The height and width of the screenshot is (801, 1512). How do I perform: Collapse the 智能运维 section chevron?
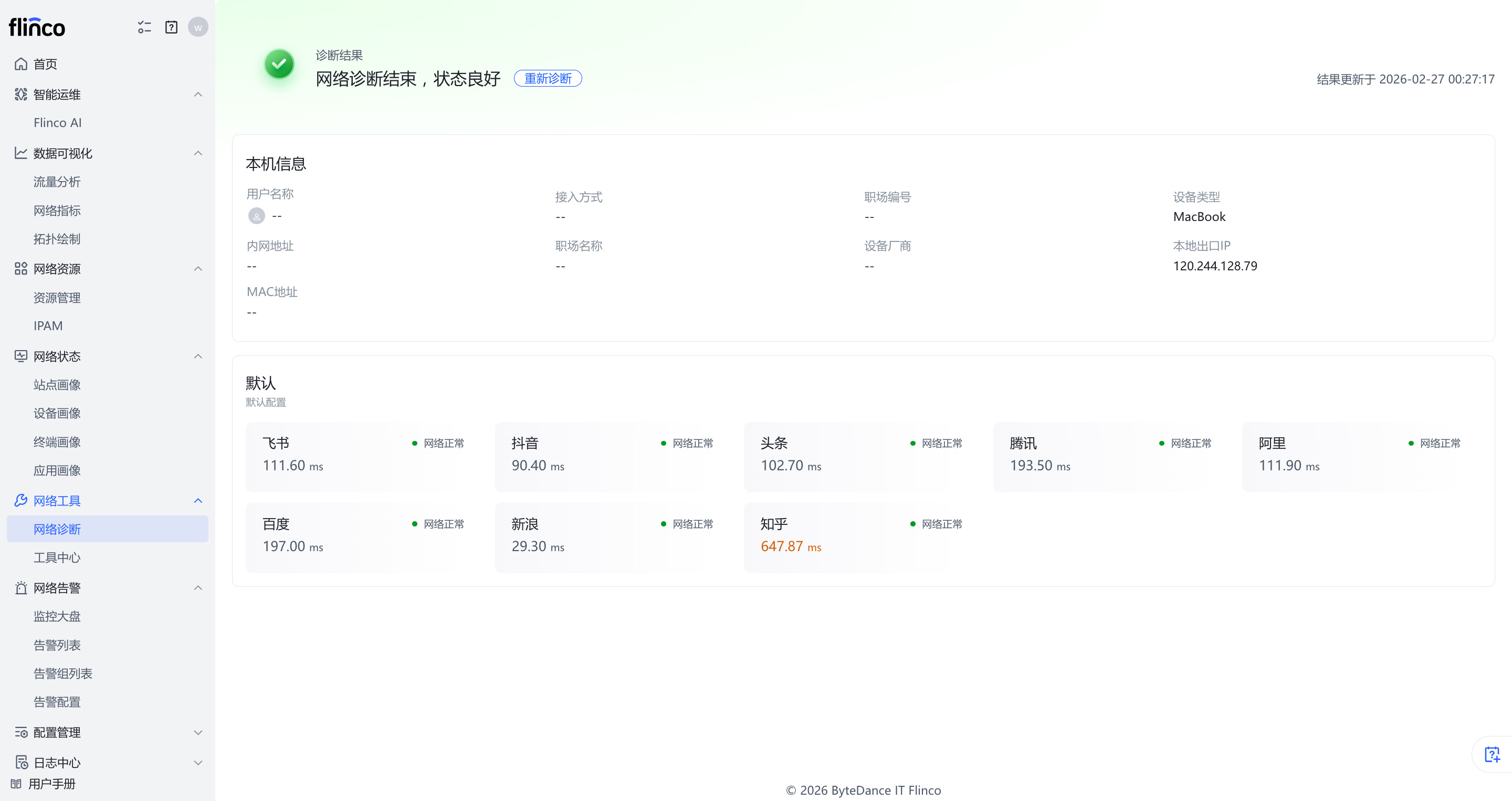pyautogui.click(x=198, y=94)
